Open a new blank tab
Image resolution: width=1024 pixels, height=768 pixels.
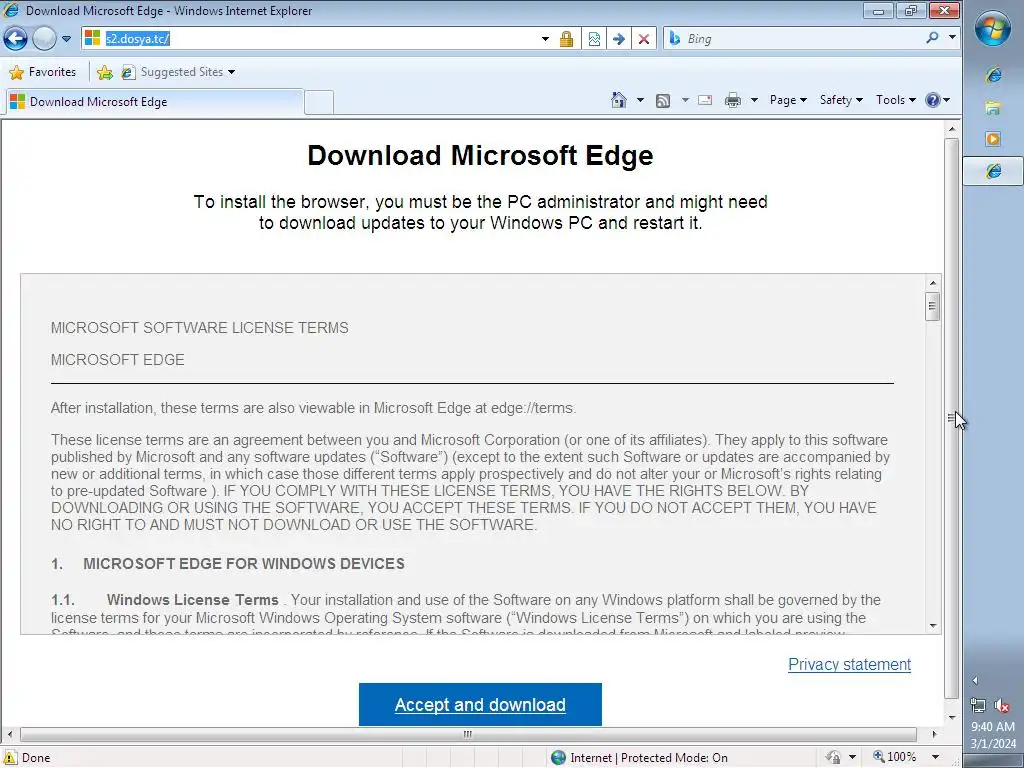pyautogui.click(x=319, y=103)
